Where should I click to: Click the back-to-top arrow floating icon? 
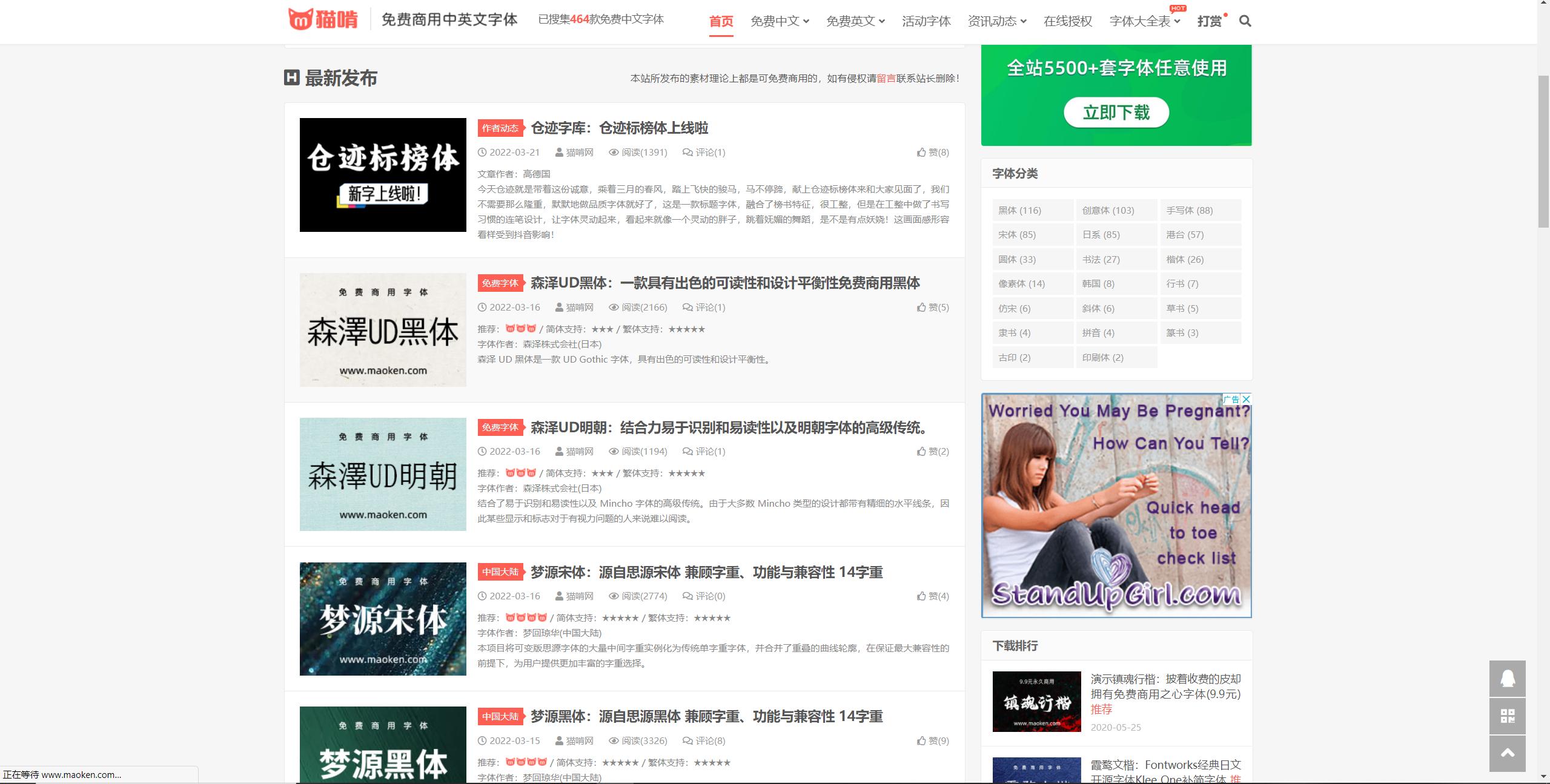click(x=1508, y=754)
